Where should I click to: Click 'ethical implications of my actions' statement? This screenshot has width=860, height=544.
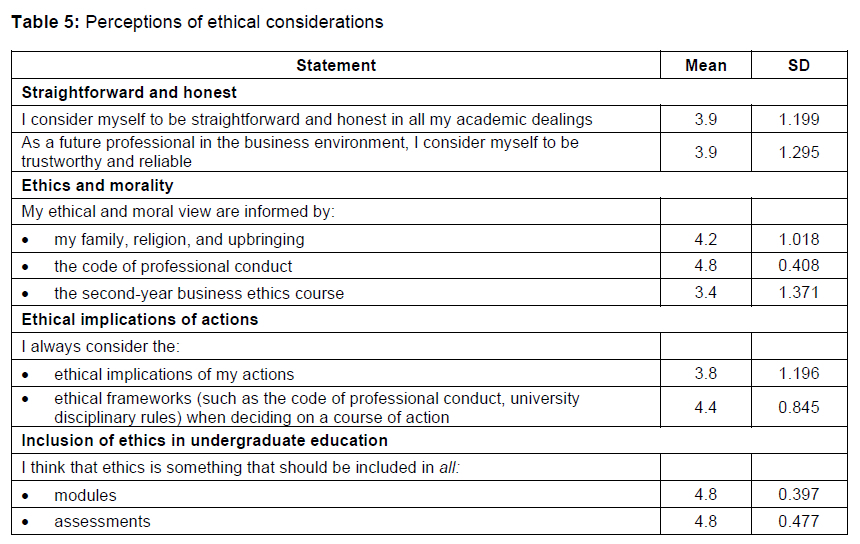click(x=174, y=374)
